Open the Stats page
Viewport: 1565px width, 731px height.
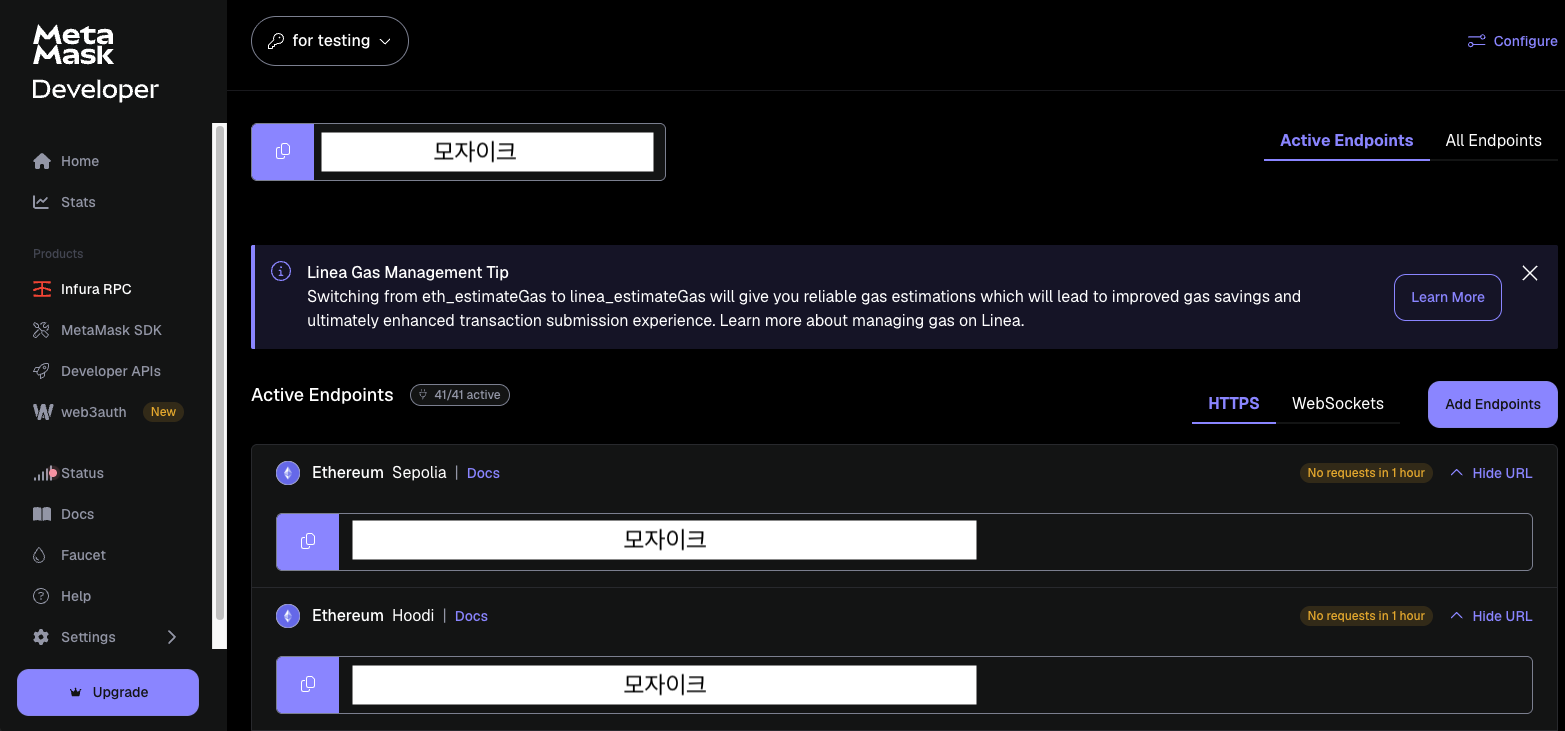78,202
